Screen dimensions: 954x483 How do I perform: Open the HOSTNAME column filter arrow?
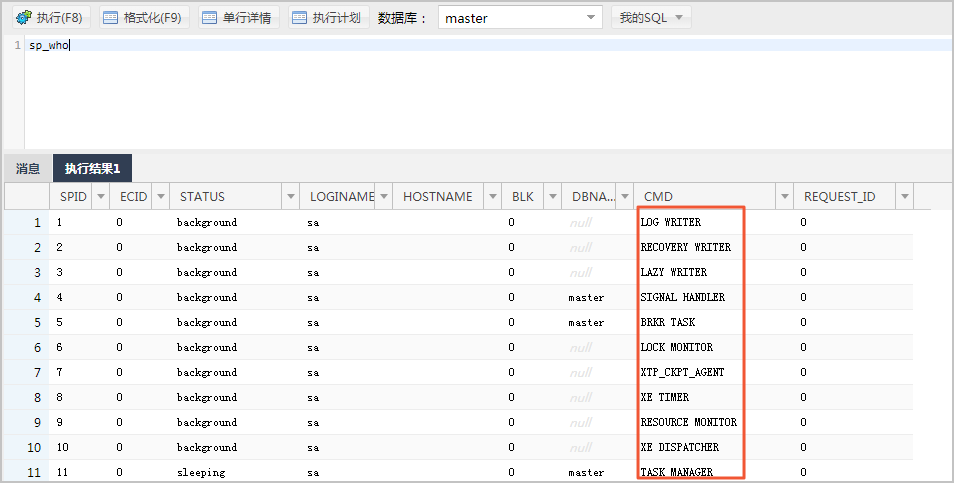click(493, 196)
